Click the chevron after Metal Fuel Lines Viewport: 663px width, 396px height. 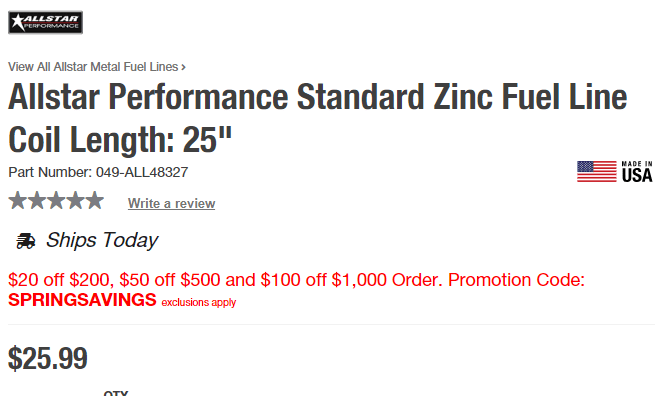[x=184, y=67]
